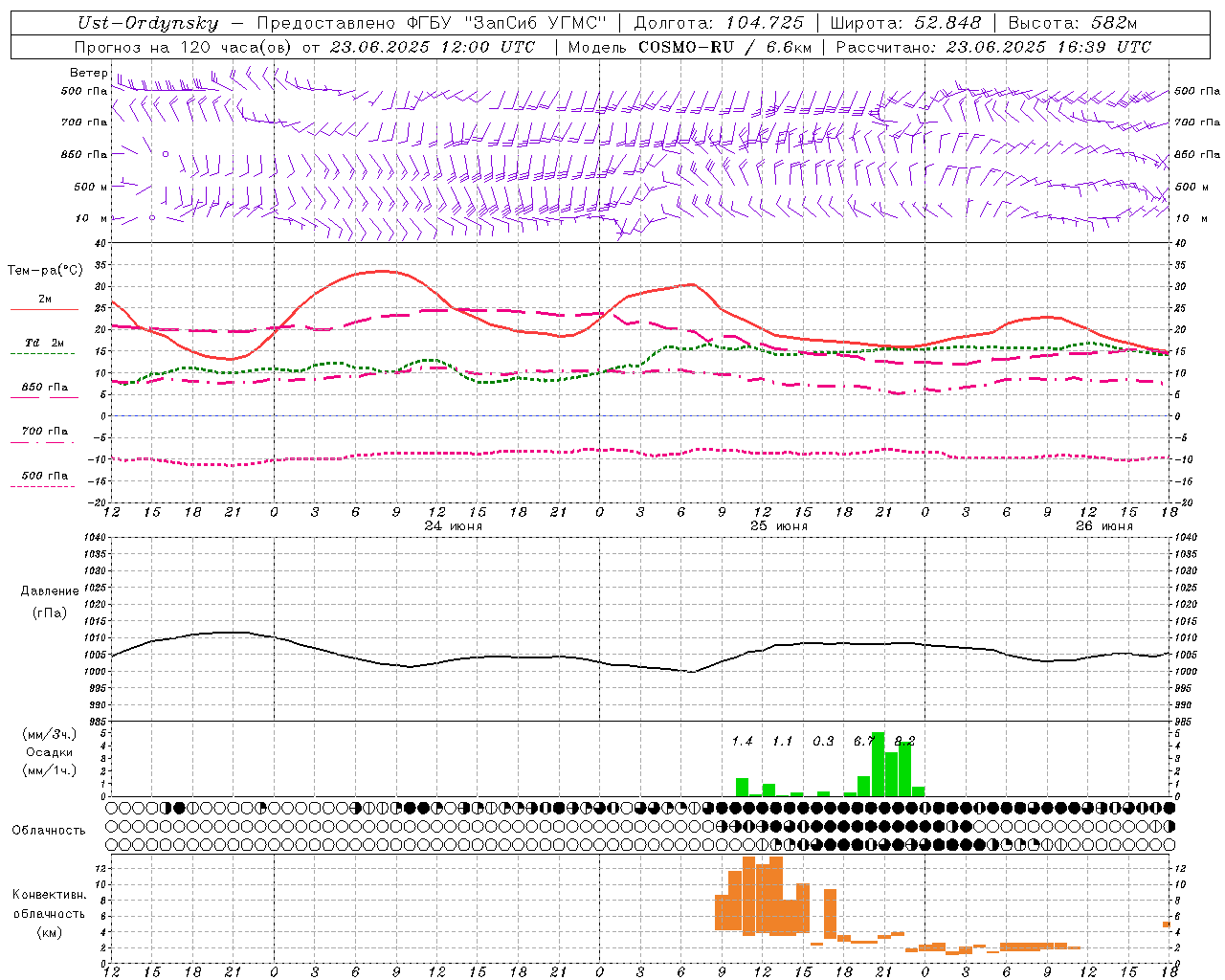Viewport: 1225px width, 980px height.
Task: Click the Давление pressure panel title
Action: [x=50, y=591]
